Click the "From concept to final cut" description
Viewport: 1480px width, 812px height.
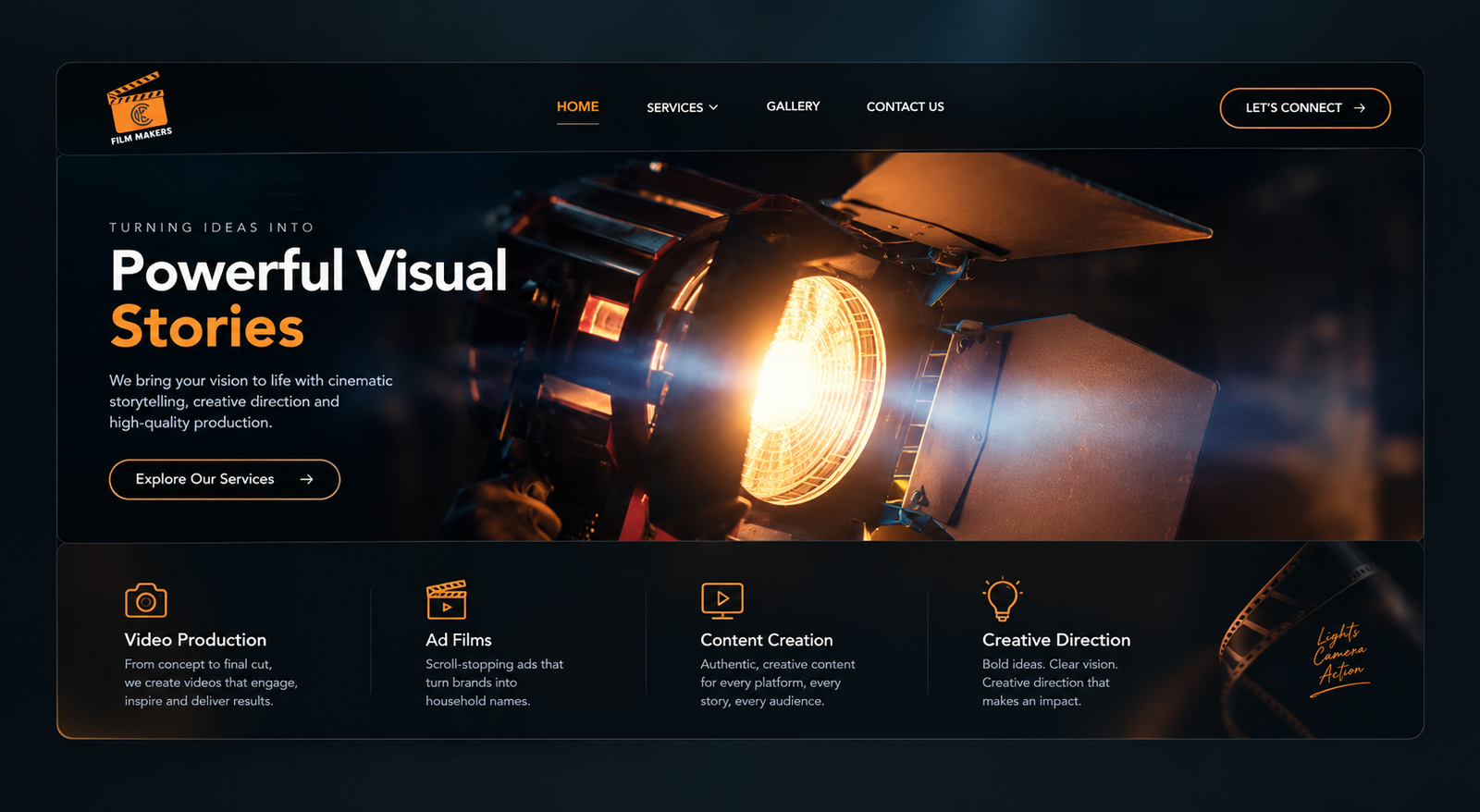pos(211,683)
